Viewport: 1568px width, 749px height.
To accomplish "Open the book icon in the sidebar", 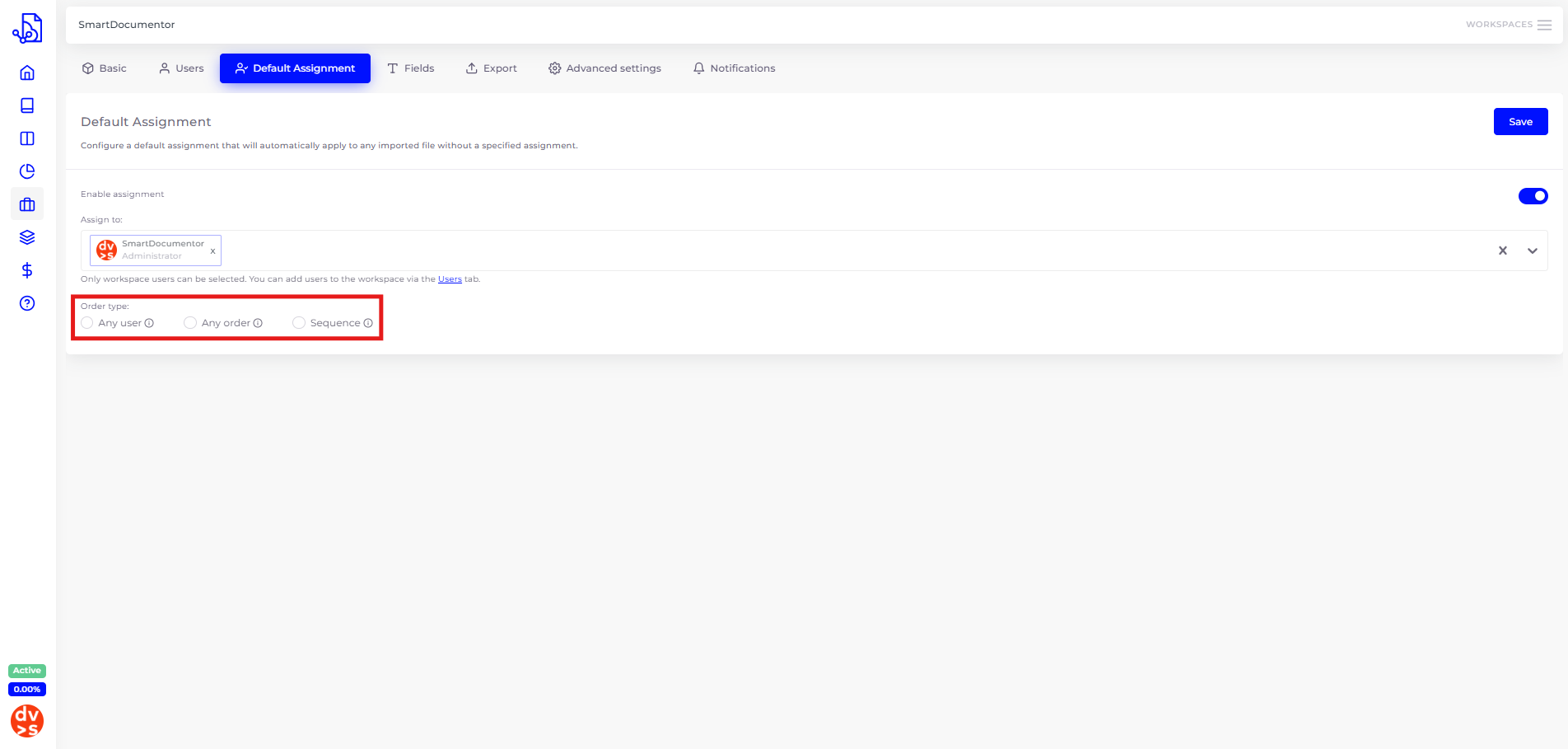I will click(27, 106).
